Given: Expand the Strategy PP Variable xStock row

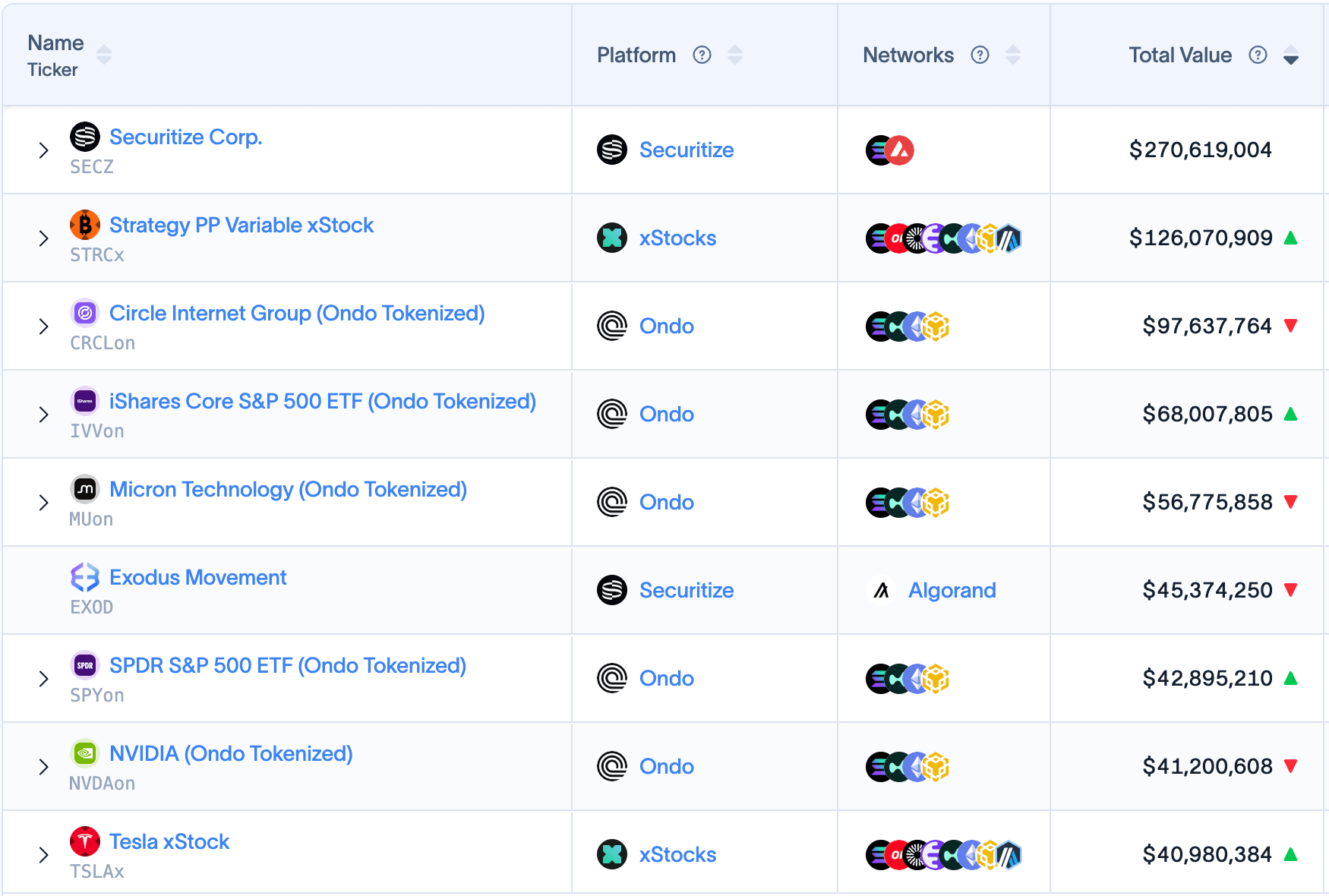Looking at the screenshot, I should click(x=44, y=238).
